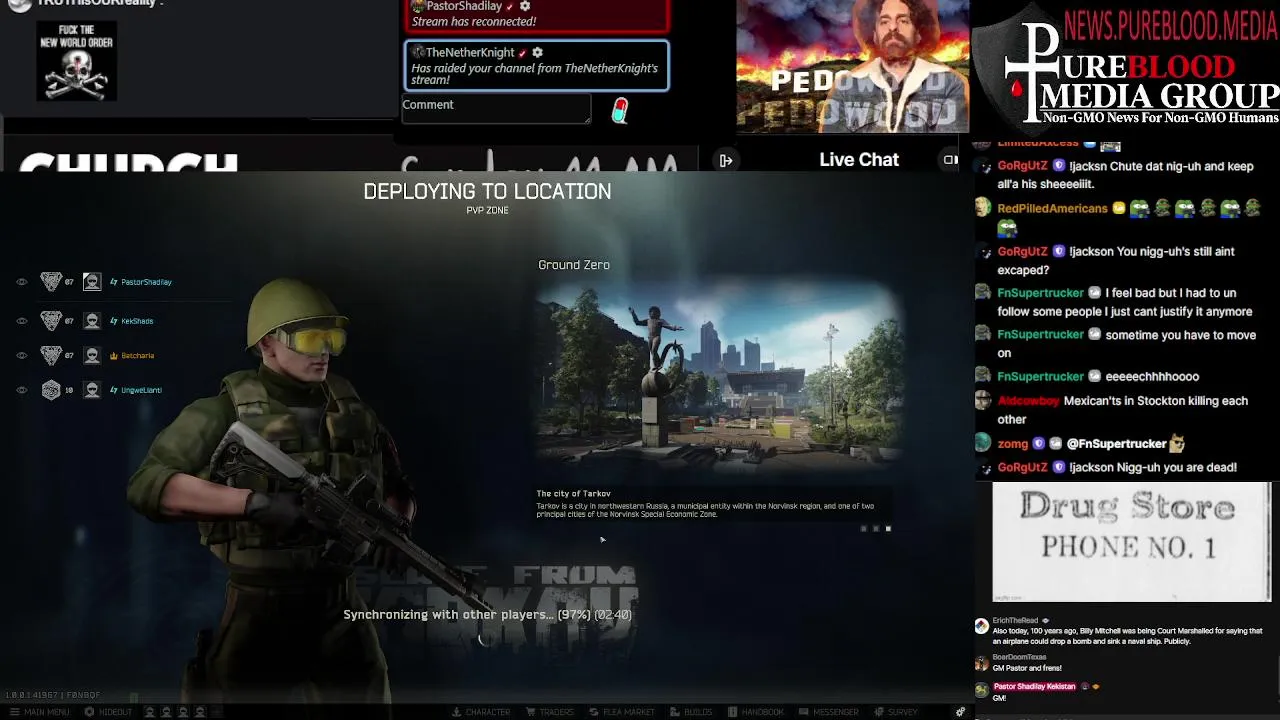Click zomg's chat avatar icon

click(983, 443)
